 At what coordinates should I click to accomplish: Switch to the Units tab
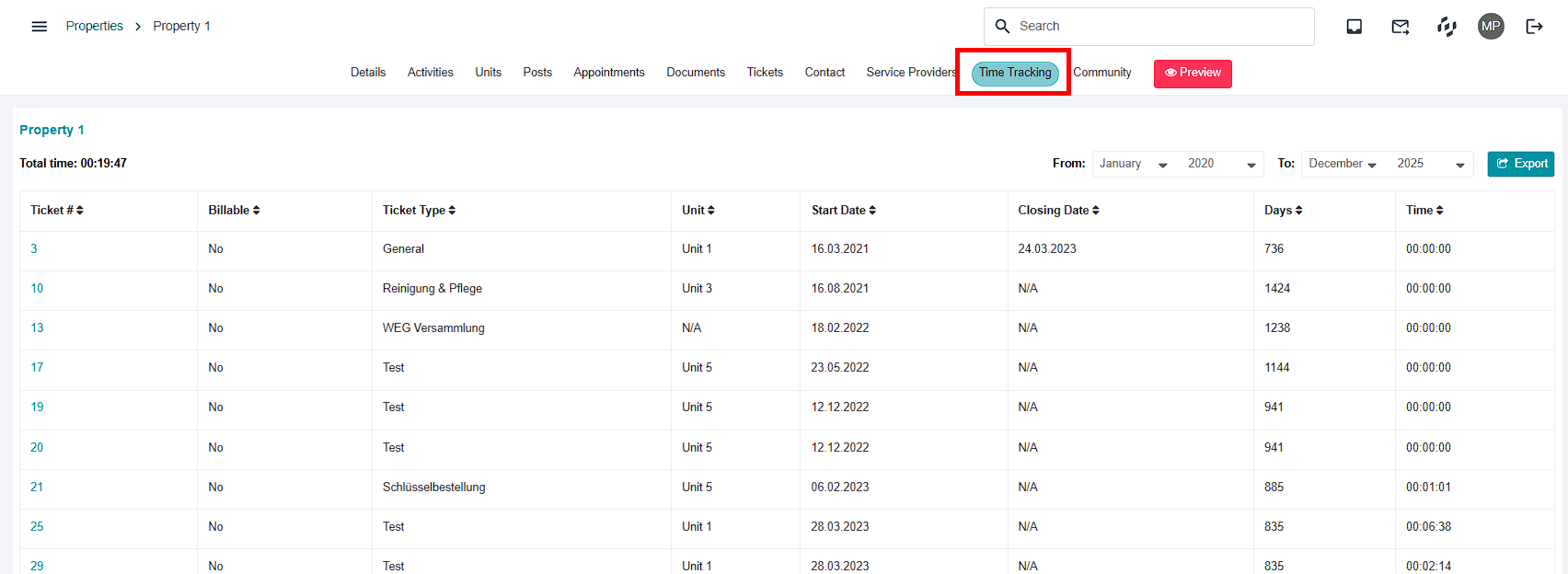coord(489,73)
